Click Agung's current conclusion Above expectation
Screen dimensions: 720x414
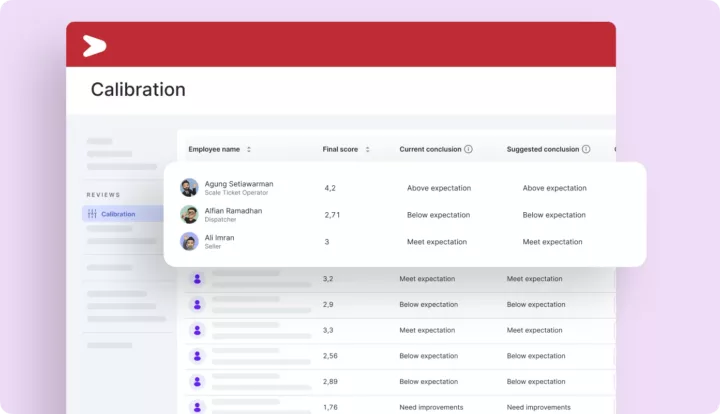point(438,188)
